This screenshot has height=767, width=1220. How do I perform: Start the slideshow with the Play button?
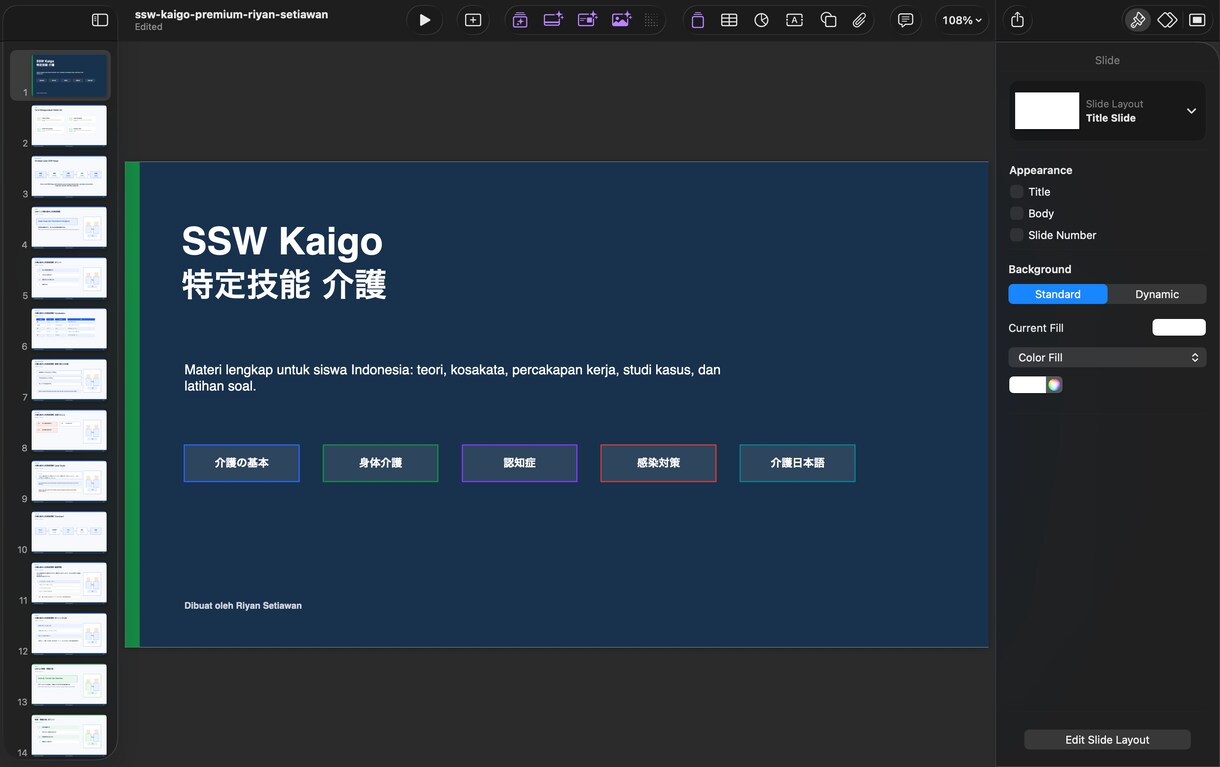point(425,20)
